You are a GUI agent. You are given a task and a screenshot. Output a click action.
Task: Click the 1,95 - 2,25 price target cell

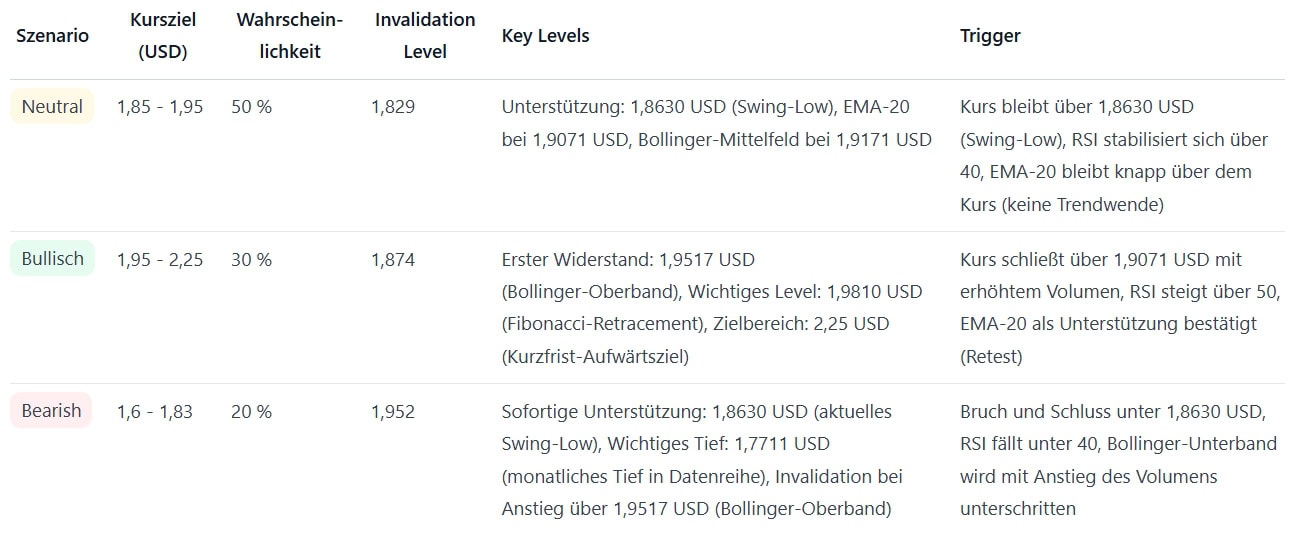tap(160, 260)
